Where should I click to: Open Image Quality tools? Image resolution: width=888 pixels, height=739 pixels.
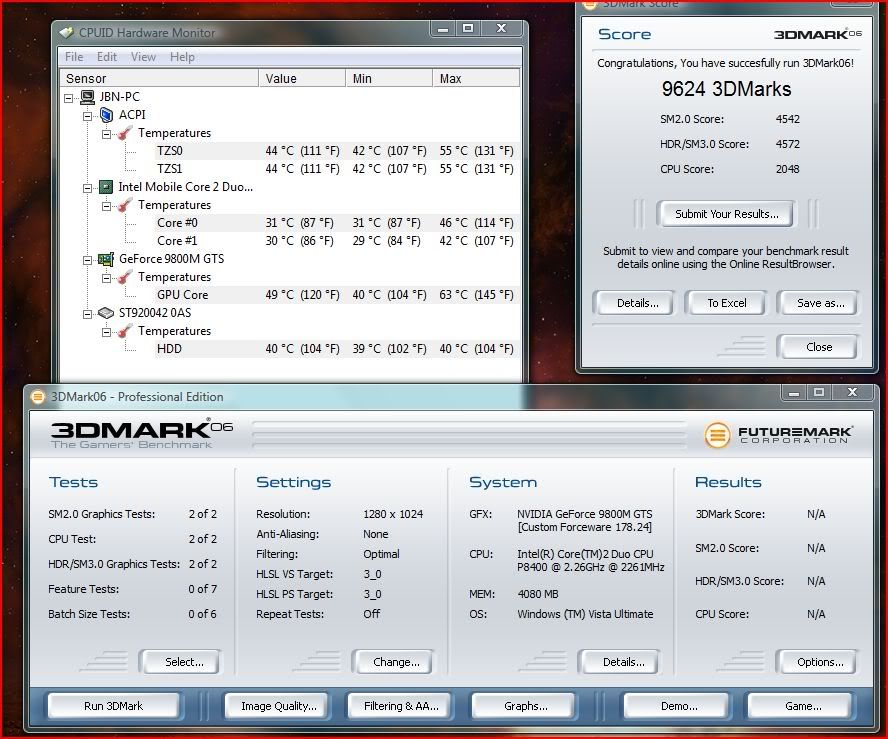point(278,706)
